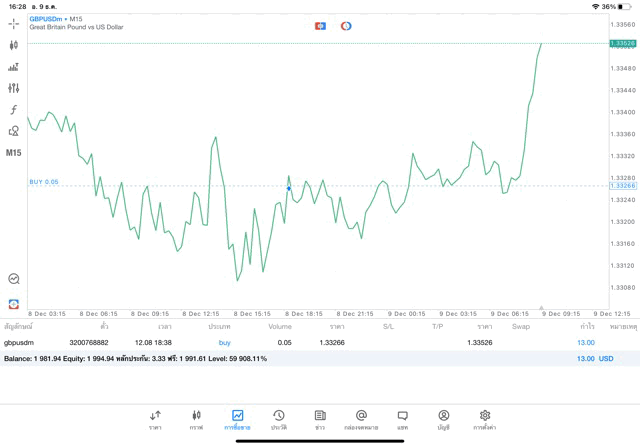Image resolution: width=640 pixels, height=447 pixels.
Task: Open the ประวัติ history tab
Action: [x=278, y=419]
